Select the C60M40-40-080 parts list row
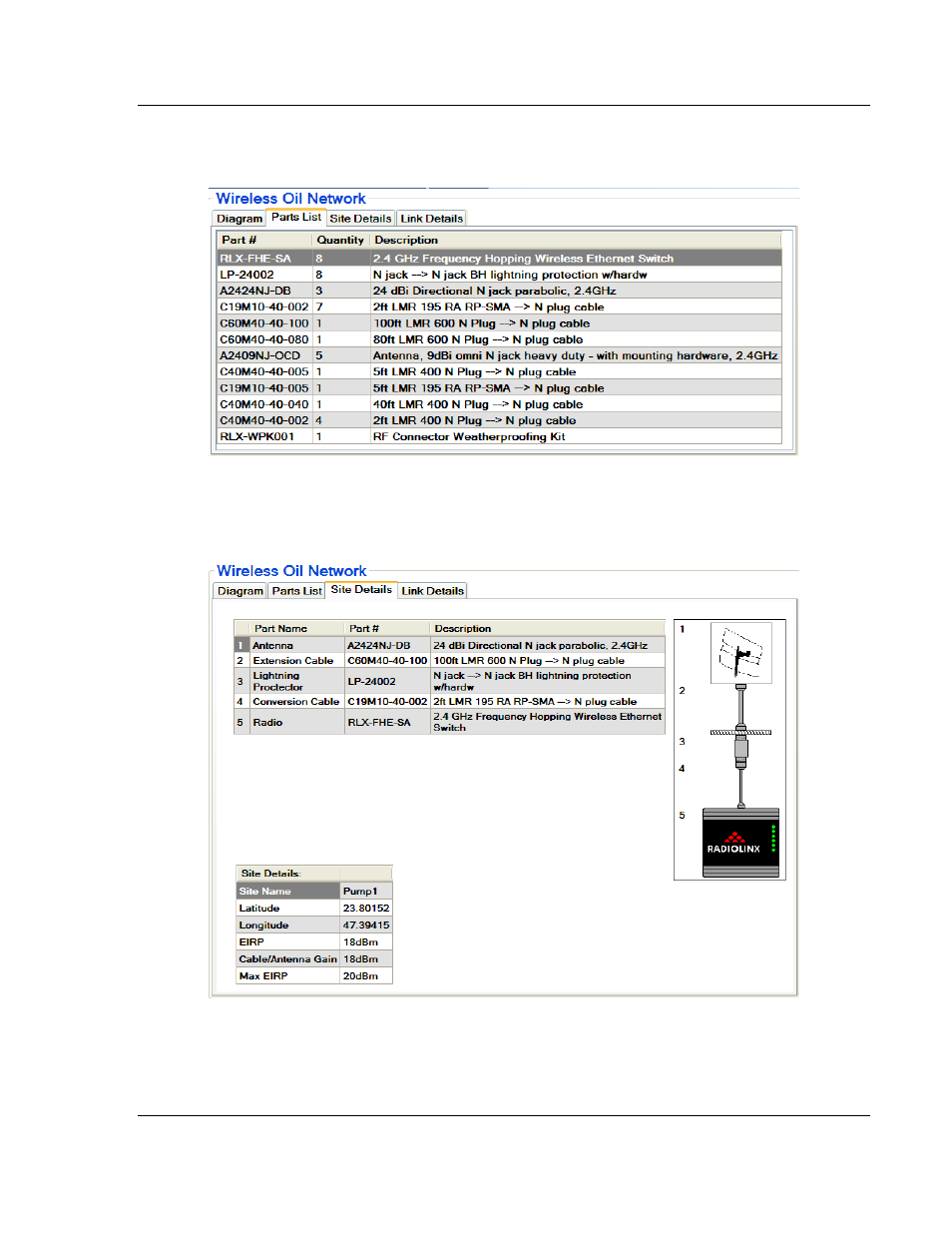 click(499, 339)
